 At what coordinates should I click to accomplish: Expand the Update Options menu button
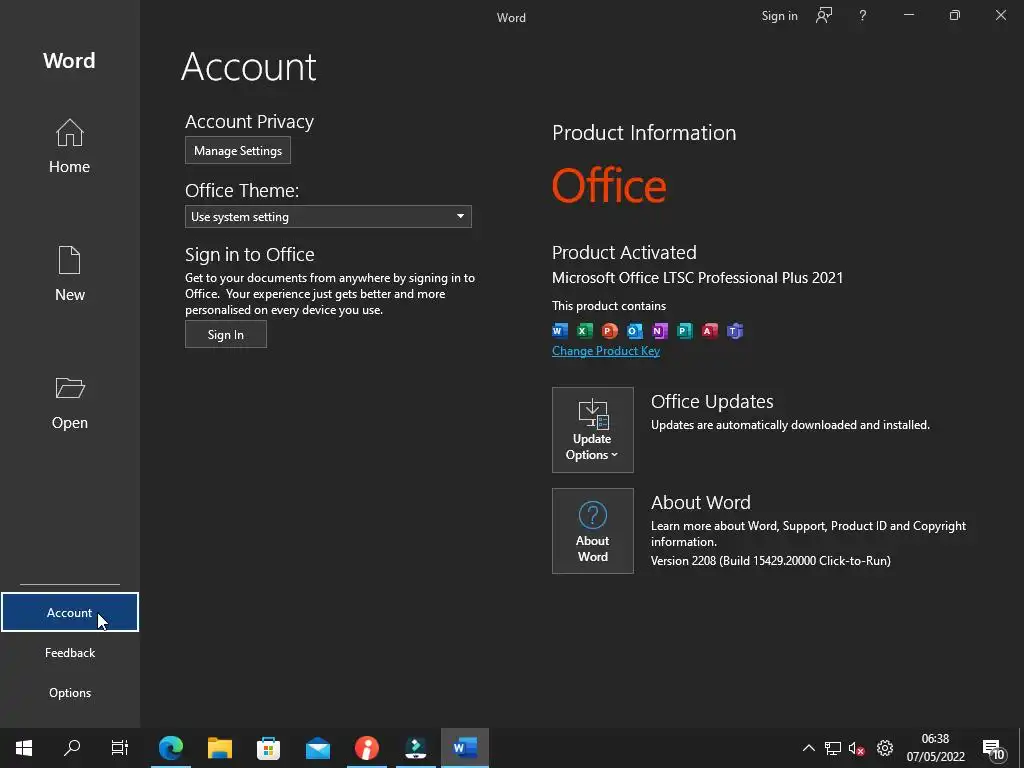[x=592, y=430]
